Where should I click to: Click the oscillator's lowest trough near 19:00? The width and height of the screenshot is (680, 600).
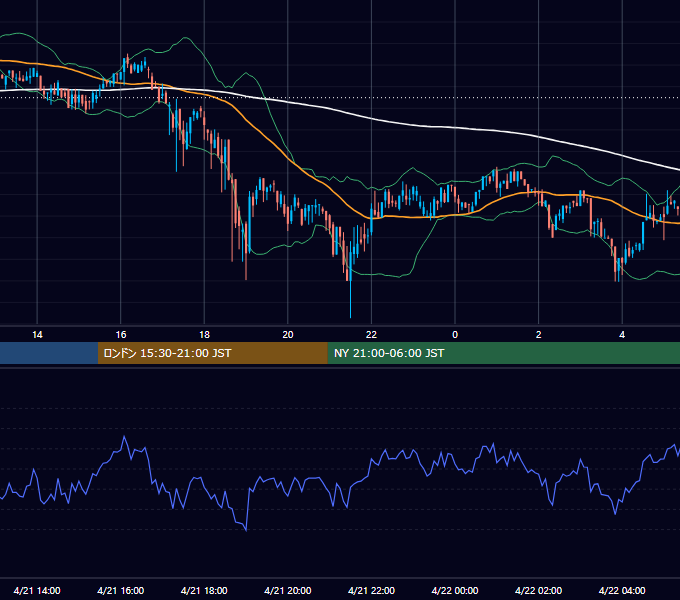[246, 530]
